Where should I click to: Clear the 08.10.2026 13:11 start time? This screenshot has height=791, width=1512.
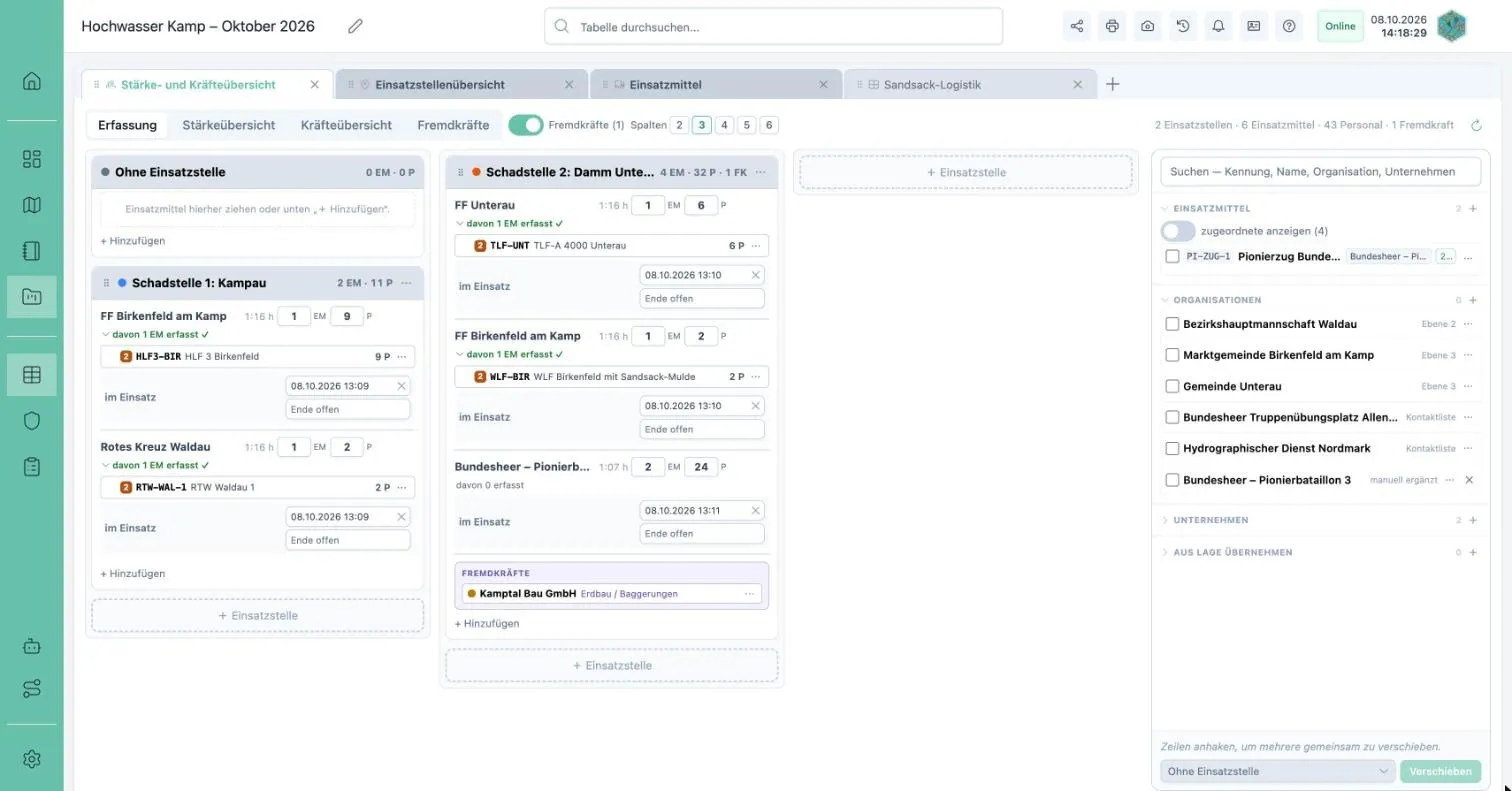(x=755, y=510)
